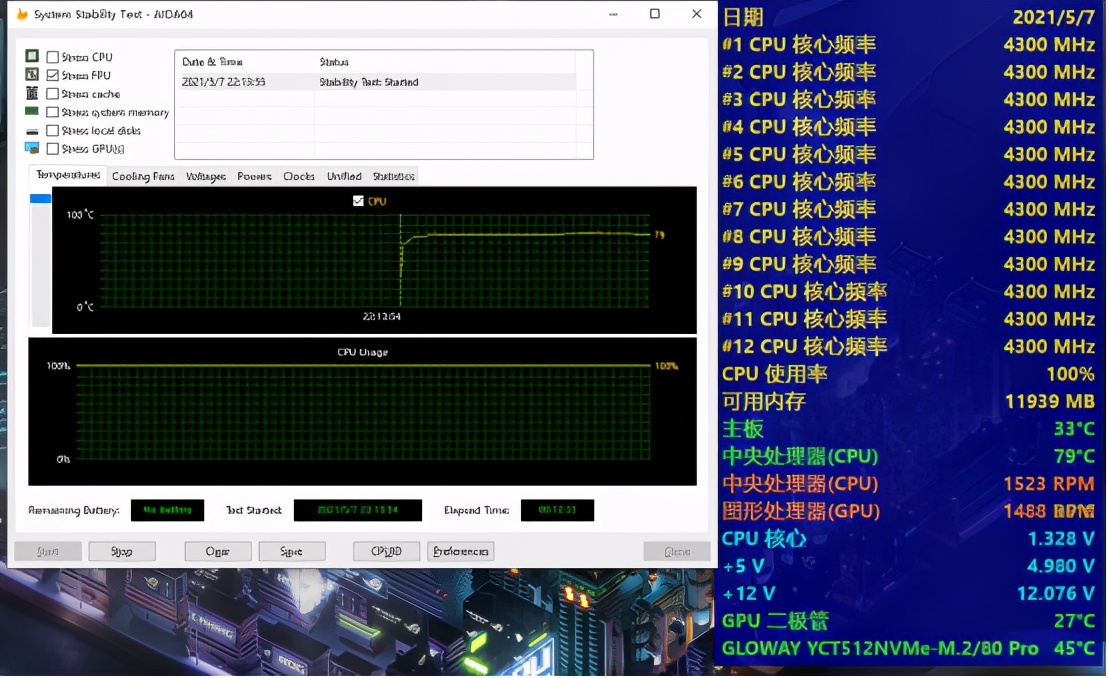This screenshot has height=678, width=1108.
Task: Click the CPU usage 100% row in sensor panel
Action: (909, 373)
